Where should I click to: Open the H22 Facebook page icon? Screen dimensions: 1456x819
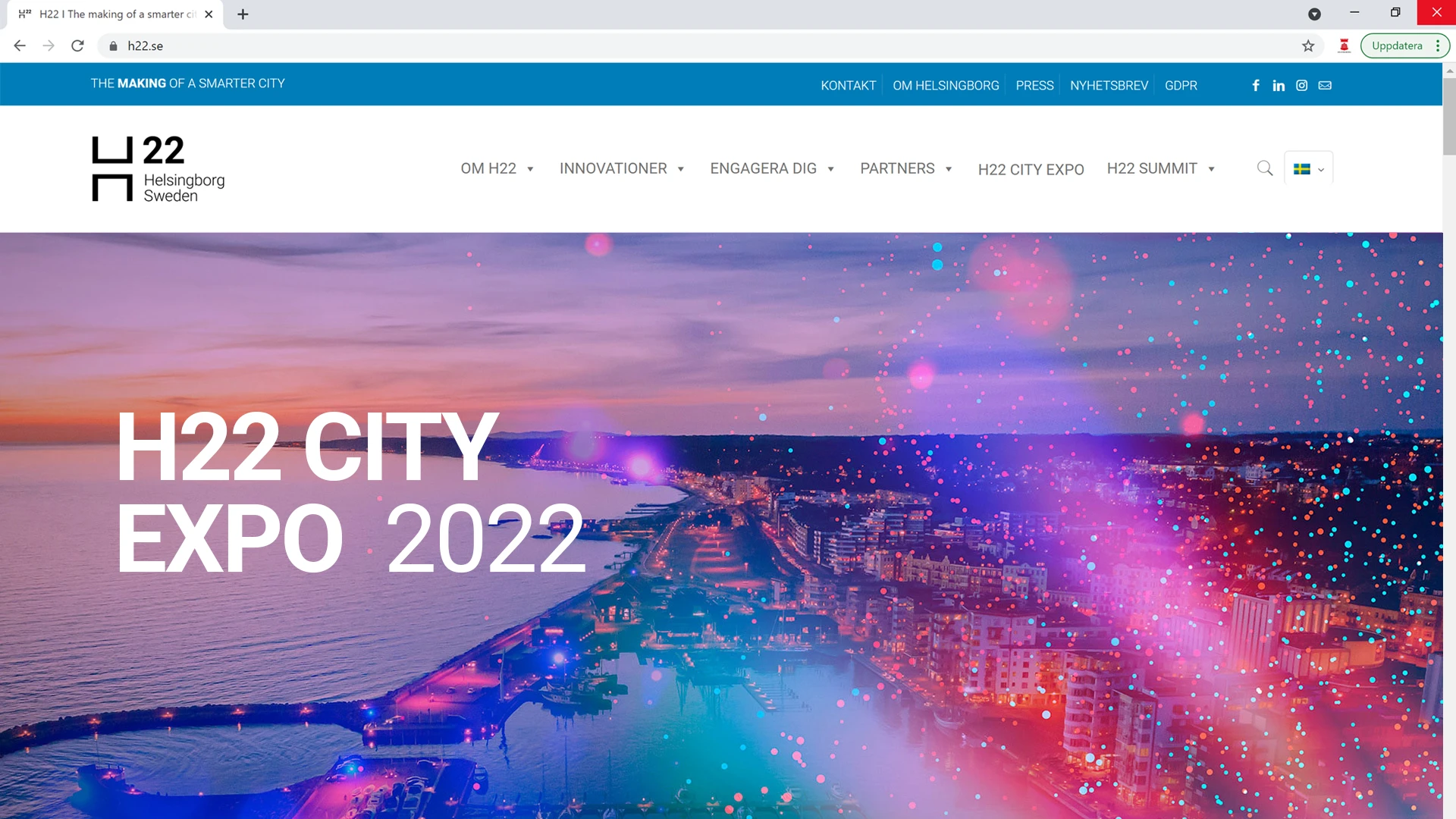pyautogui.click(x=1256, y=86)
